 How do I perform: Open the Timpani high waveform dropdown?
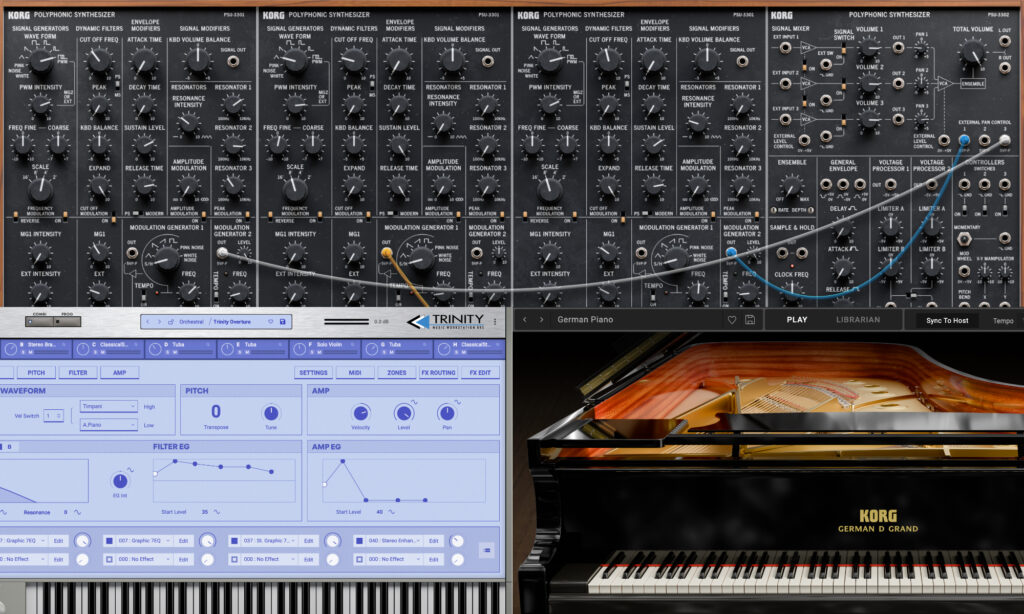[x=108, y=406]
